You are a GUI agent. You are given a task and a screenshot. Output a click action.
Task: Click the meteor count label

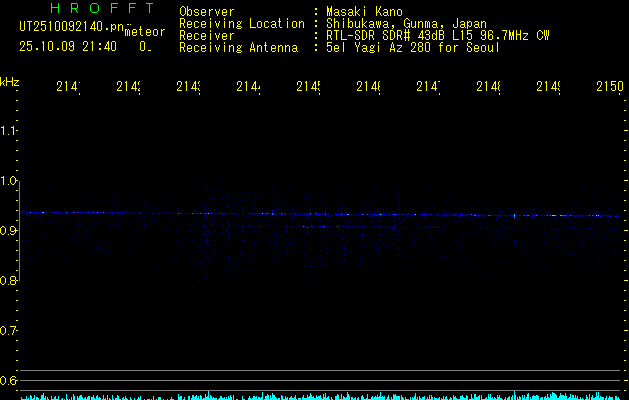144,32
